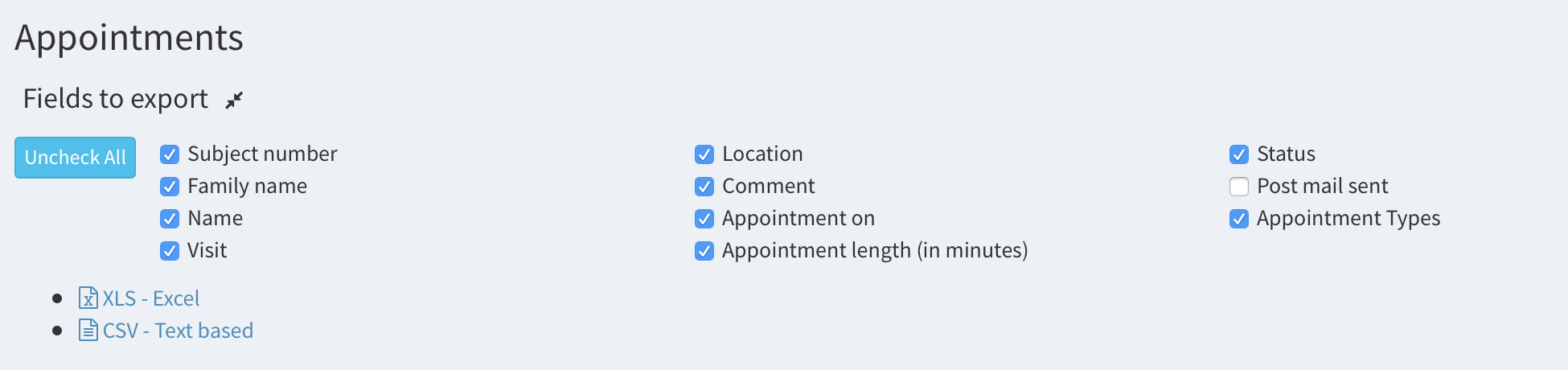Uncheck the Subject number checkbox
The image size is (1568, 370).
170,154
